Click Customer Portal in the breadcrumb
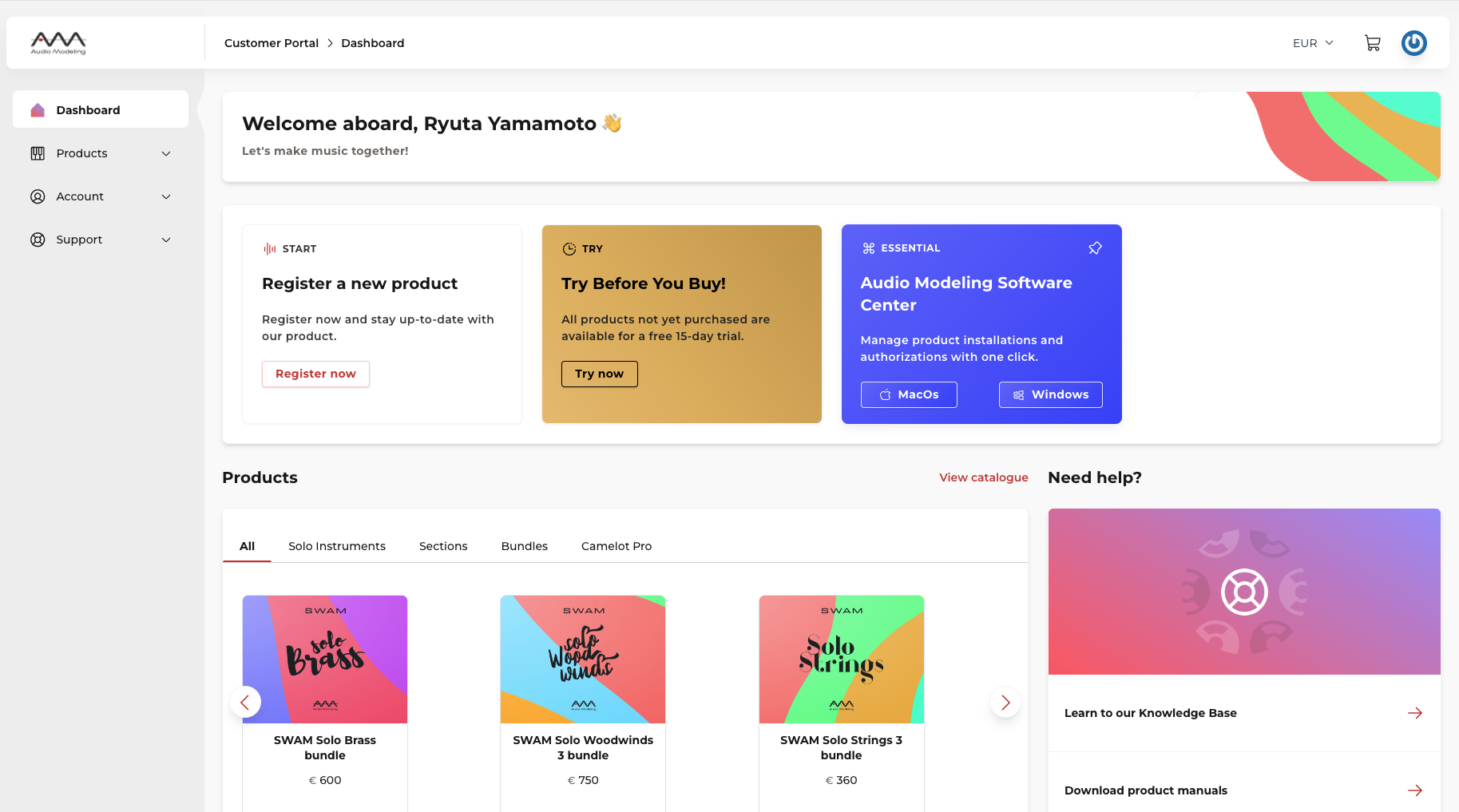Image resolution: width=1459 pixels, height=812 pixels. tap(272, 43)
